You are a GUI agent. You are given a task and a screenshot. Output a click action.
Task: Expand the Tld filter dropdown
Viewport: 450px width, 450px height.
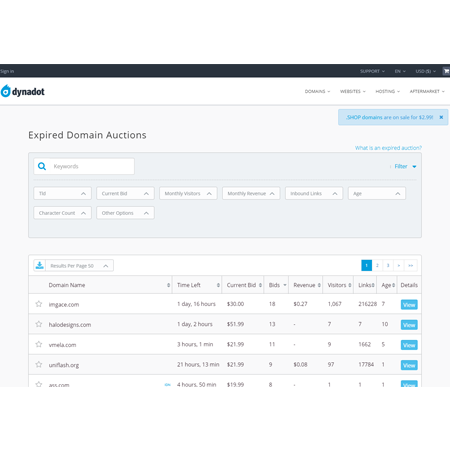(x=62, y=193)
